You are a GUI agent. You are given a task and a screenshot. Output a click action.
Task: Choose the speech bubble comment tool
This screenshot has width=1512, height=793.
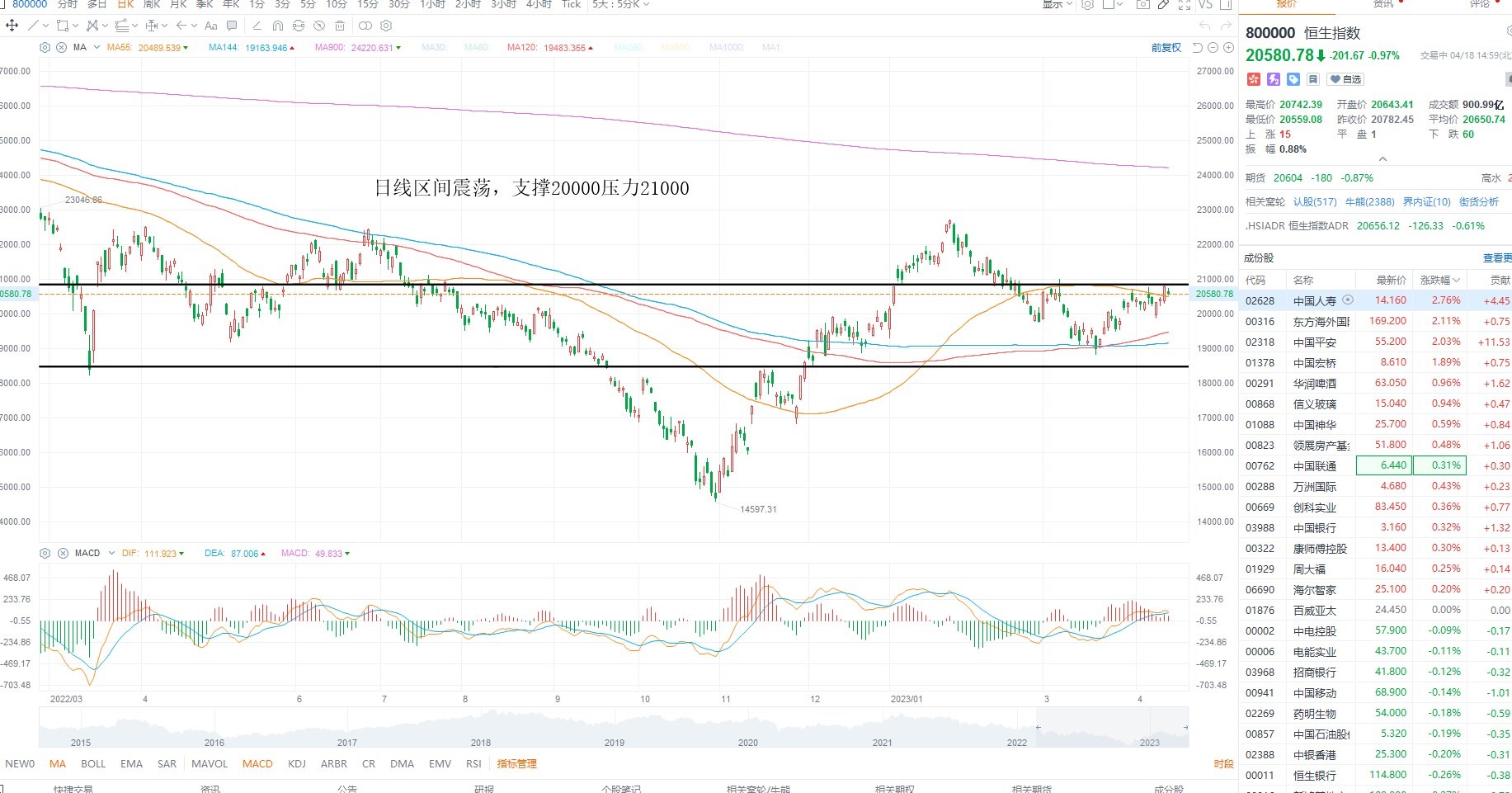point(232,26)
